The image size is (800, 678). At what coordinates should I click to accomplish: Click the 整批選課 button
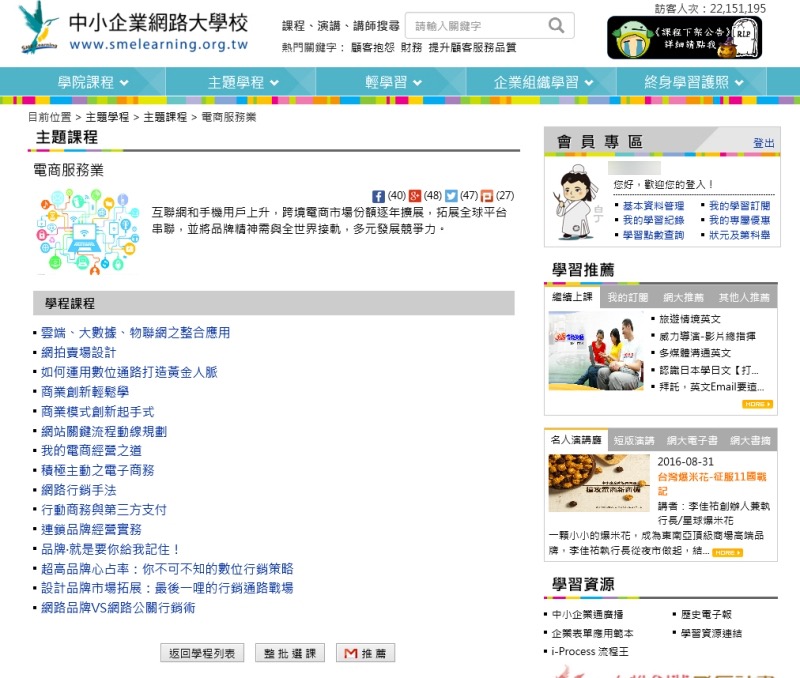[290, 653]
